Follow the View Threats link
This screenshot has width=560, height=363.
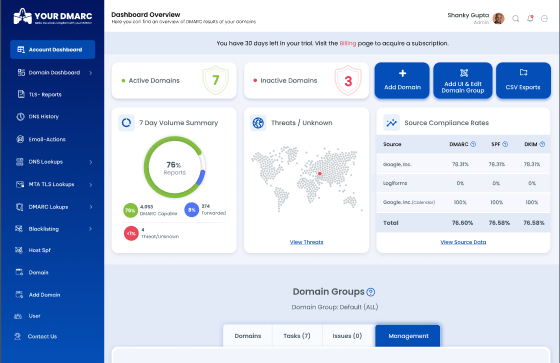[x=306, y=242]
